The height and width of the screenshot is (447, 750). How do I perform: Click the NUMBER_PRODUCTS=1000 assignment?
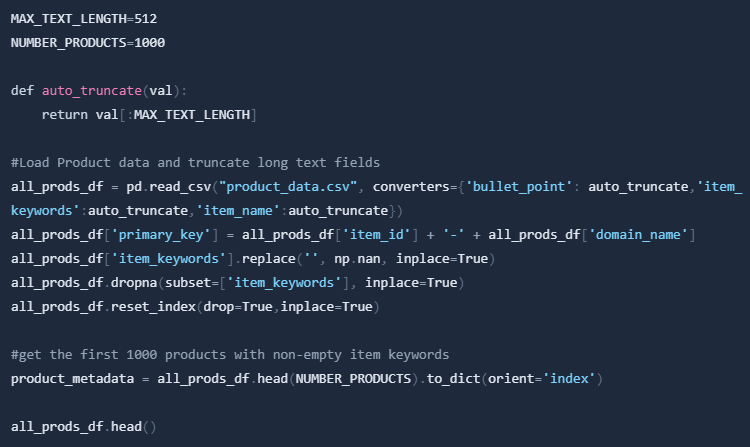pyautogui.click(x=88, y=43)
